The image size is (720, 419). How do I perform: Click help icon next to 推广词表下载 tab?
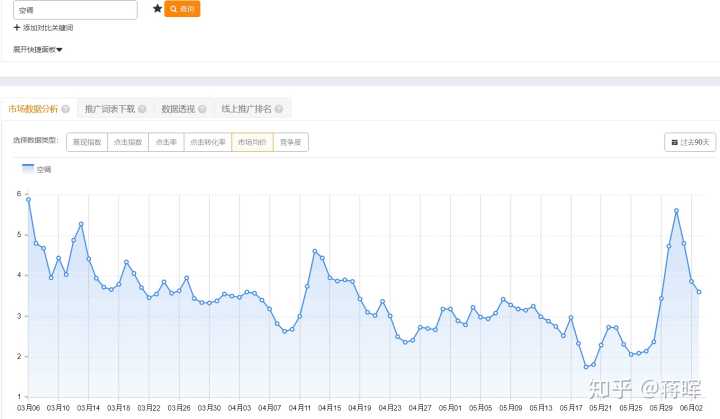pyautogui.click(x=142, y=109)
